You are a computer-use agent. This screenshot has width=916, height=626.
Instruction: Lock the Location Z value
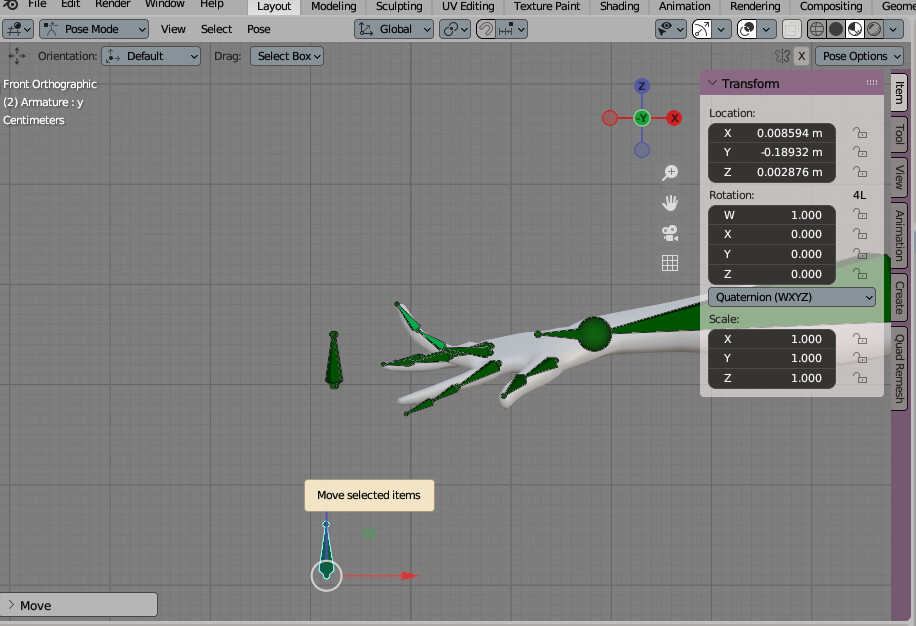pyautogui.click(x=860, y=172)
